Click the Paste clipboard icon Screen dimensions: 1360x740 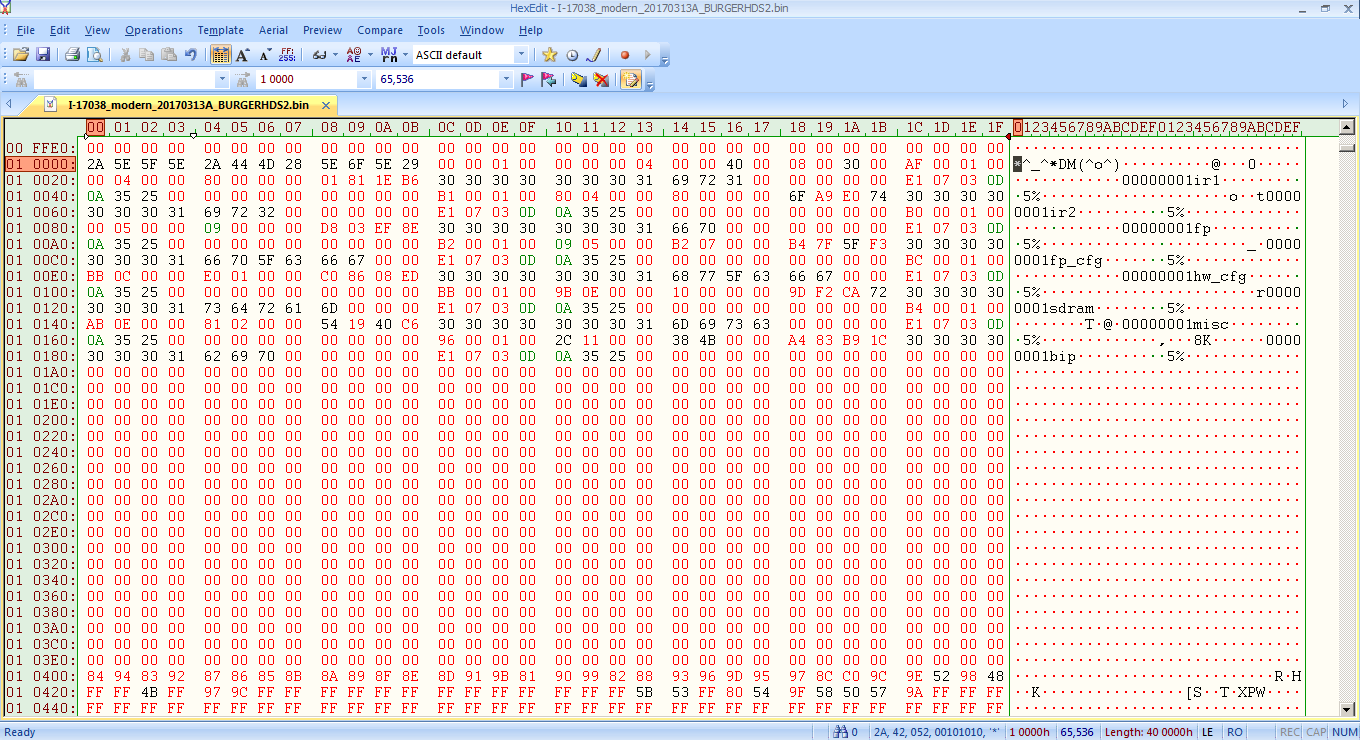[169, 55]
